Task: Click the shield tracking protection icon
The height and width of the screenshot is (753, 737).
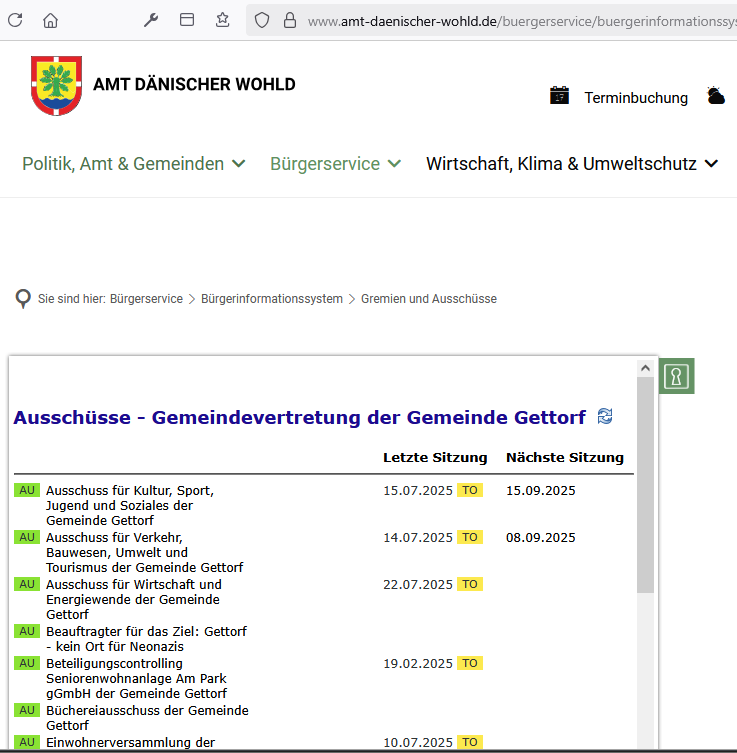Action: (262, 20)
